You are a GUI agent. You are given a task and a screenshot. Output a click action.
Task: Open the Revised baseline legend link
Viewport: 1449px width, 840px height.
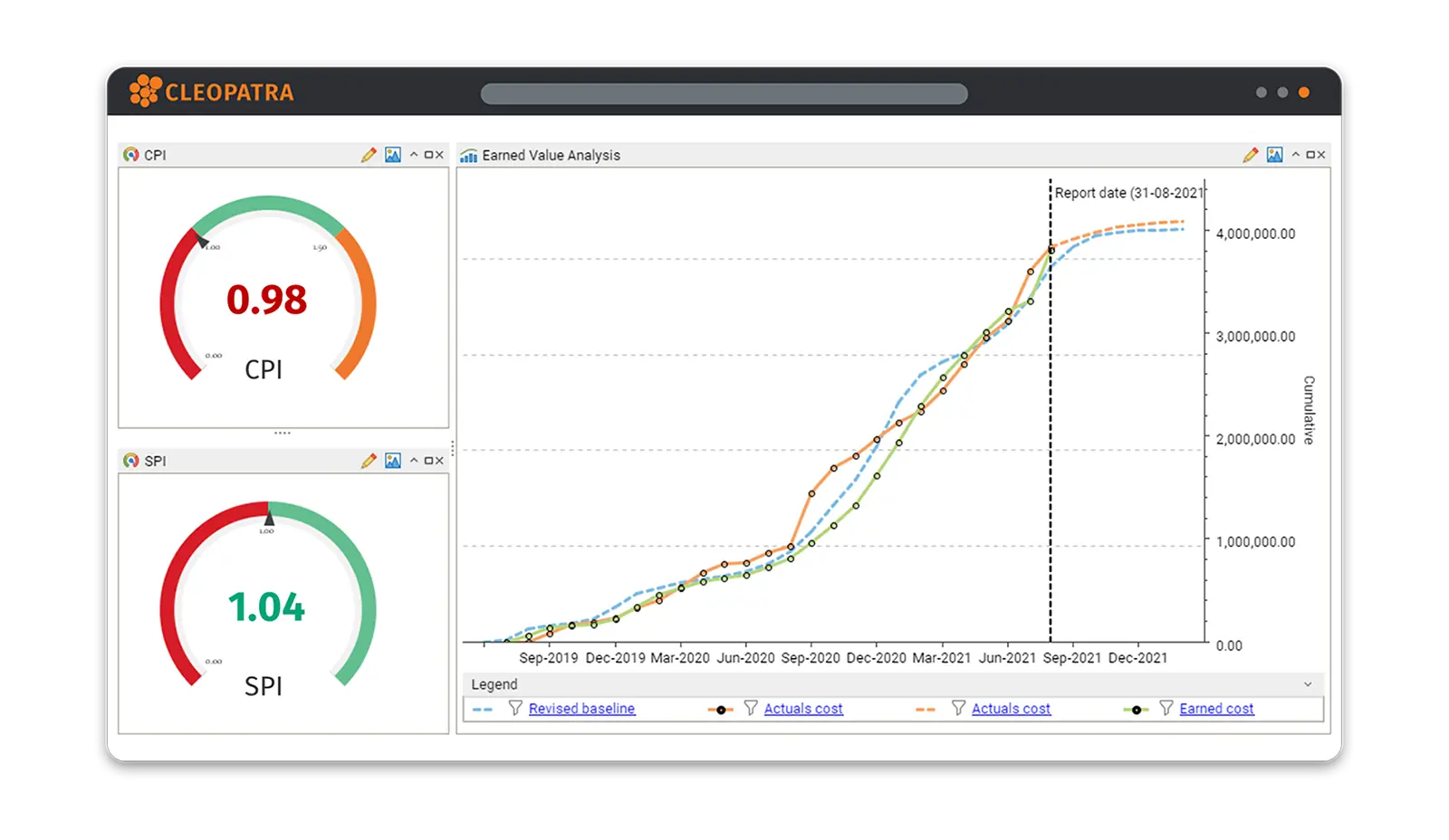(581, 709)
